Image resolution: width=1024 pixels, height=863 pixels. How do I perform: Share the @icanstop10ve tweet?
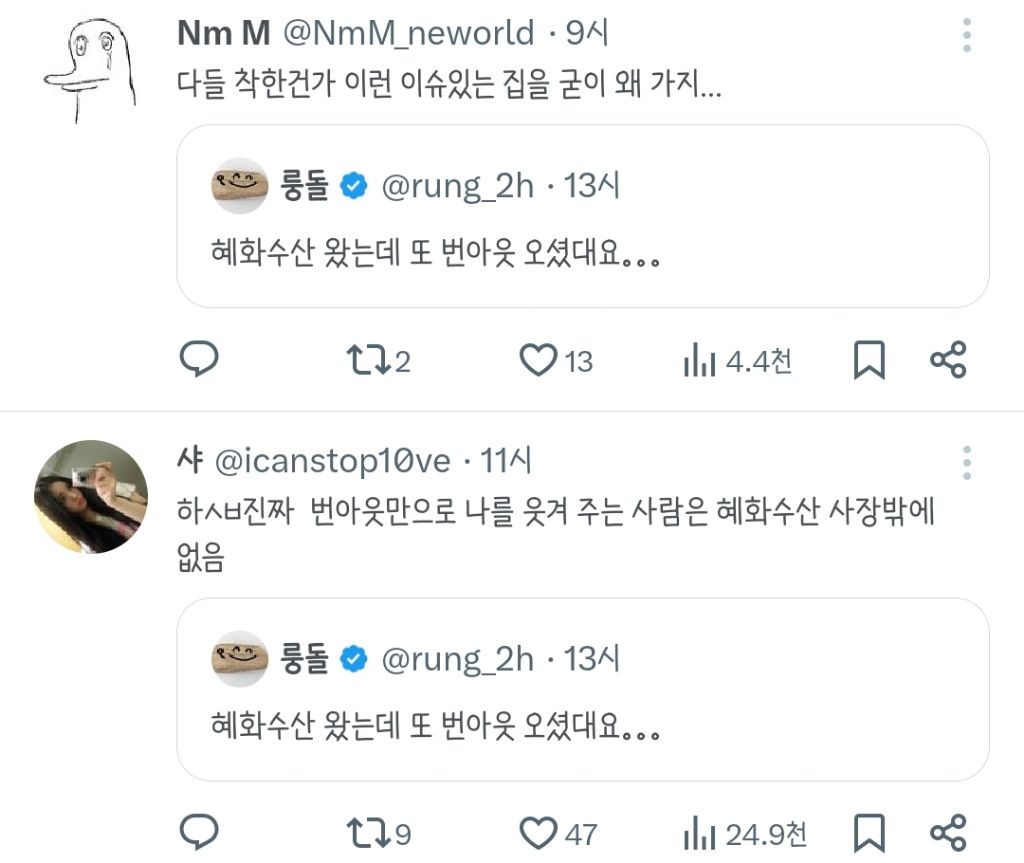point(948,832)
